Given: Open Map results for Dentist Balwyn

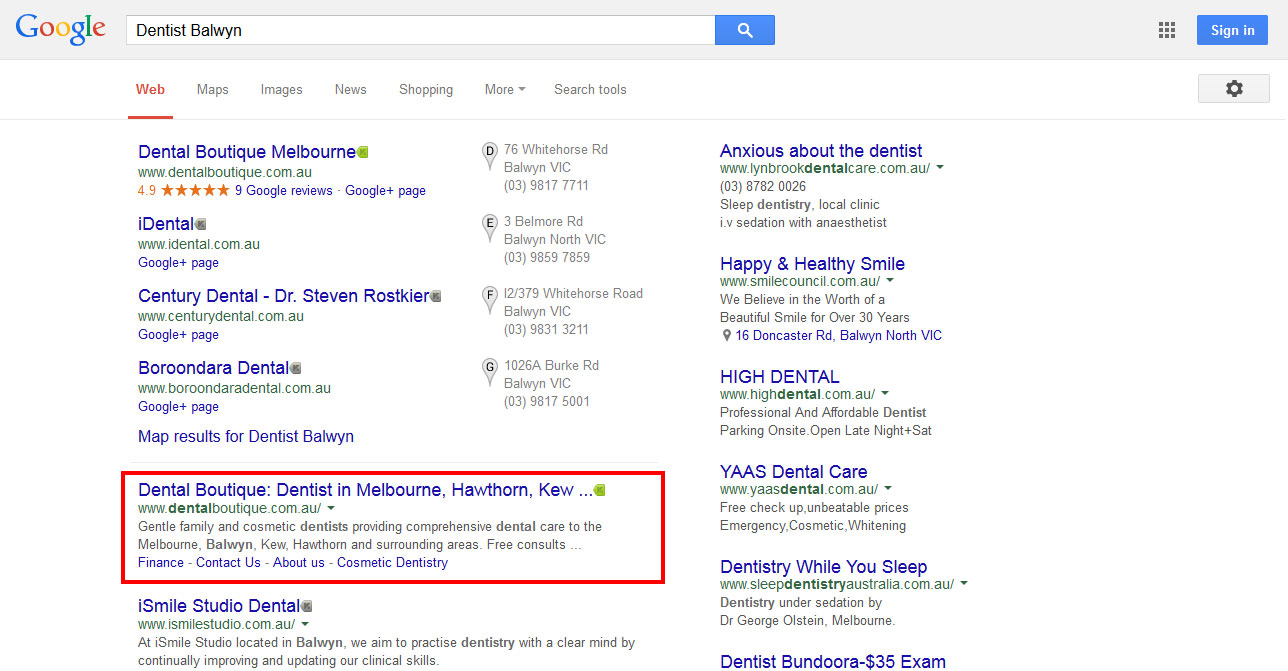Looking at the screenshot, I should point(246,436).
